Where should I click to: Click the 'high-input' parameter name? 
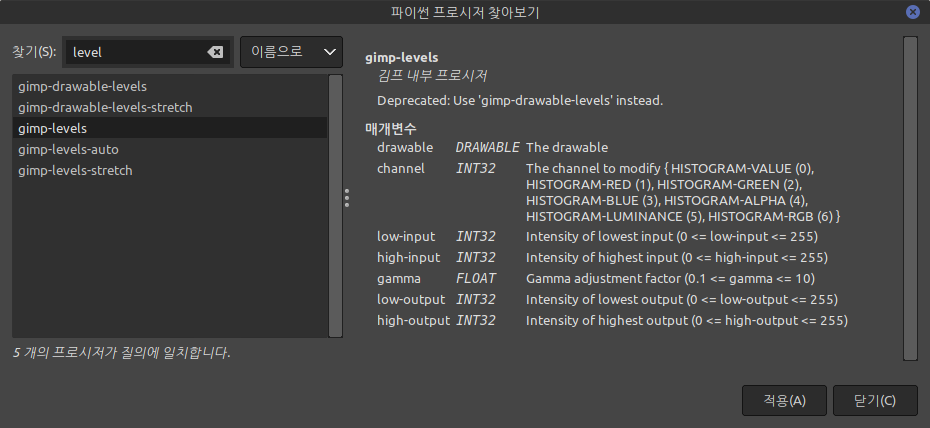point(409,257)
